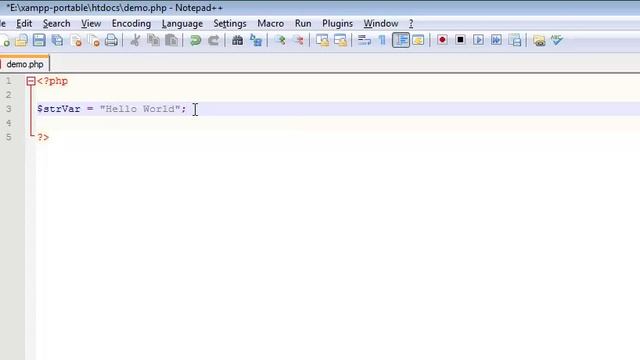
Task: Open the Edit menu
Action: pos(24,24)
